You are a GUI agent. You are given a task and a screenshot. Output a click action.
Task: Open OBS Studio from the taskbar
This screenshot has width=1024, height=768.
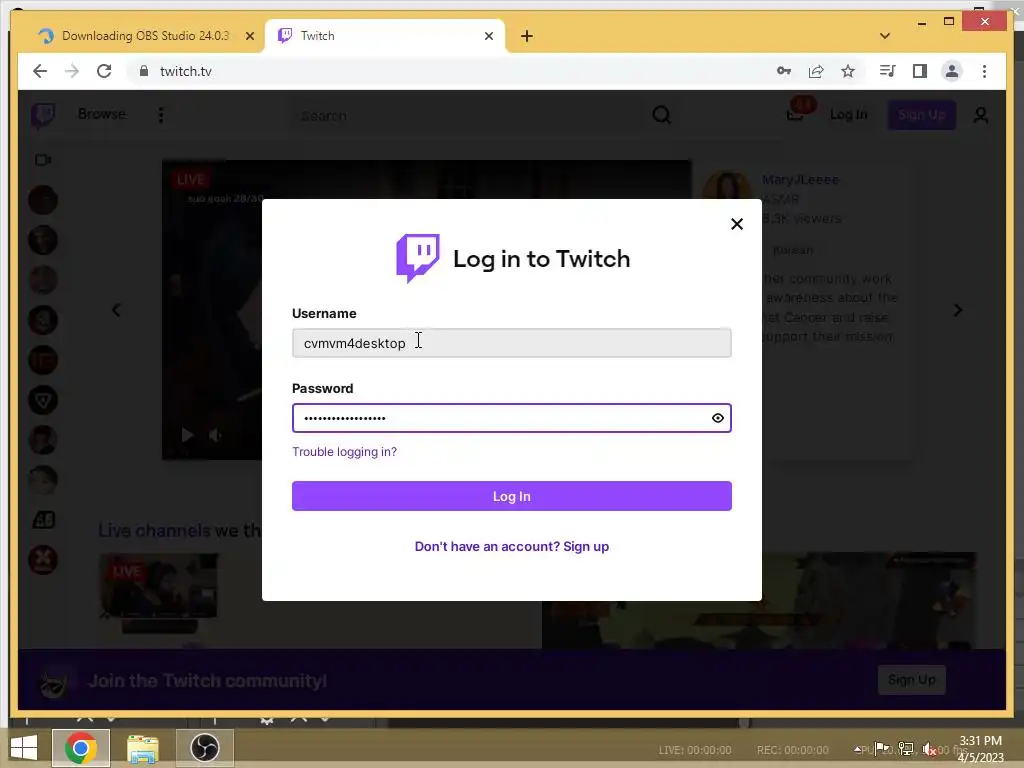204,748
